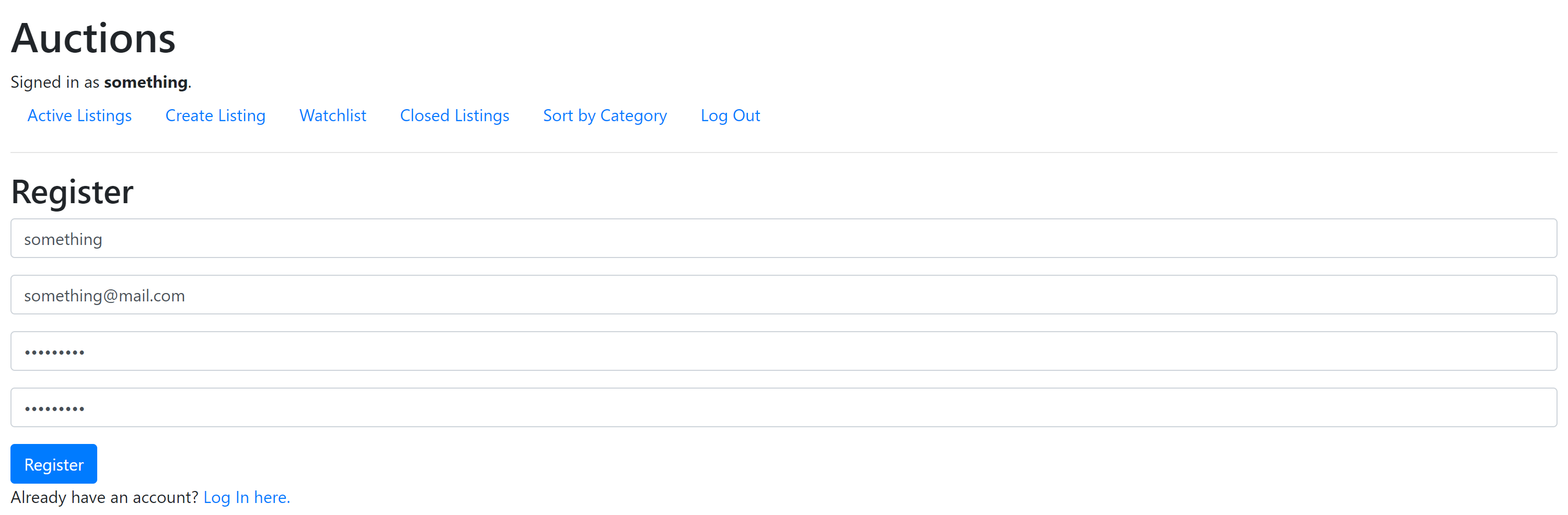View Closed Listings
1568x515 pixels.
coord(455,115)
